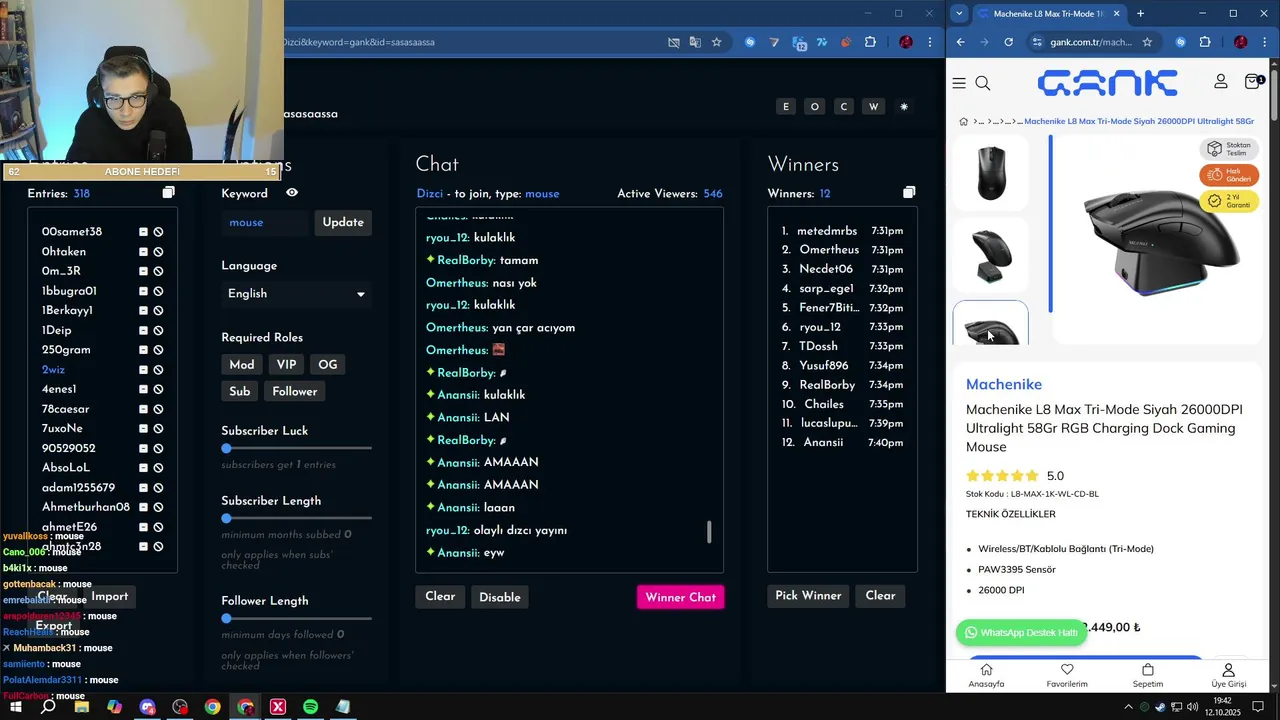Import entries with the Import button
1280x720 pixels.
point(110,597)
